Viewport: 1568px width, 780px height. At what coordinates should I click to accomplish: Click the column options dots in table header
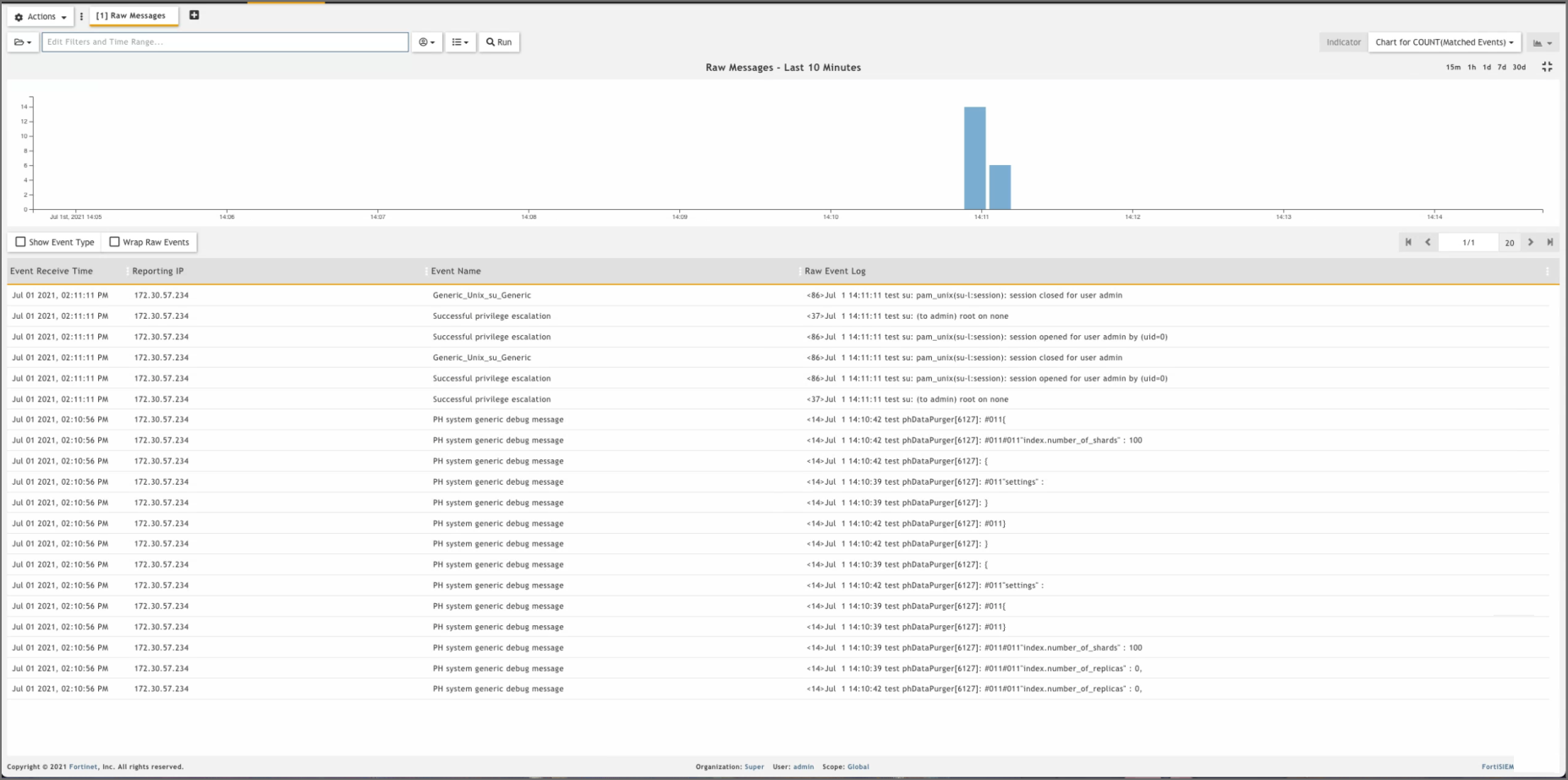click(x=1547, y=272)
